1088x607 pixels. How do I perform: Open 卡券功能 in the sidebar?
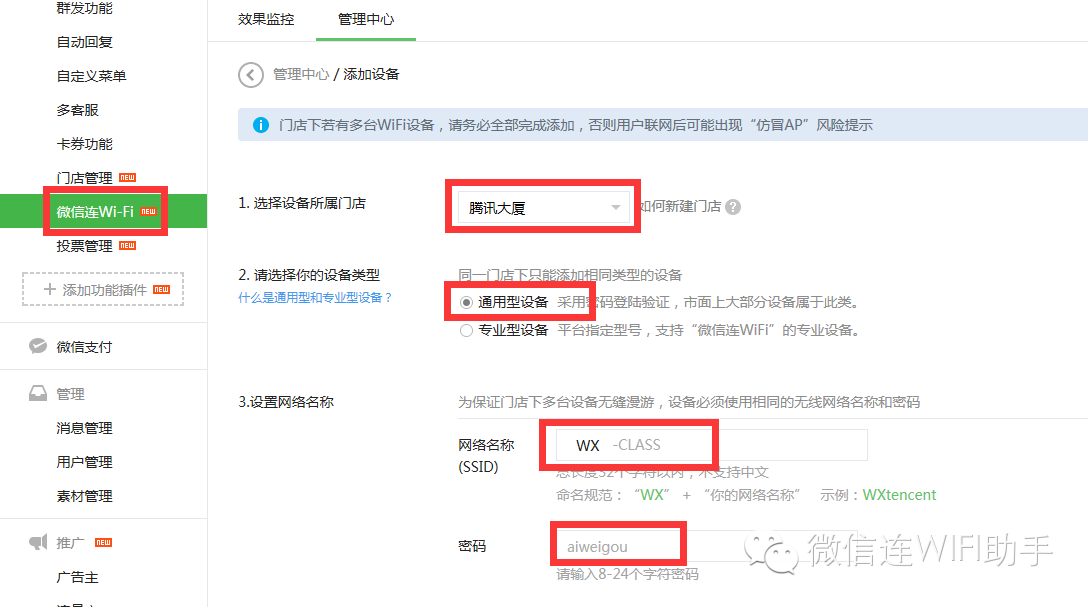point(85,144)
